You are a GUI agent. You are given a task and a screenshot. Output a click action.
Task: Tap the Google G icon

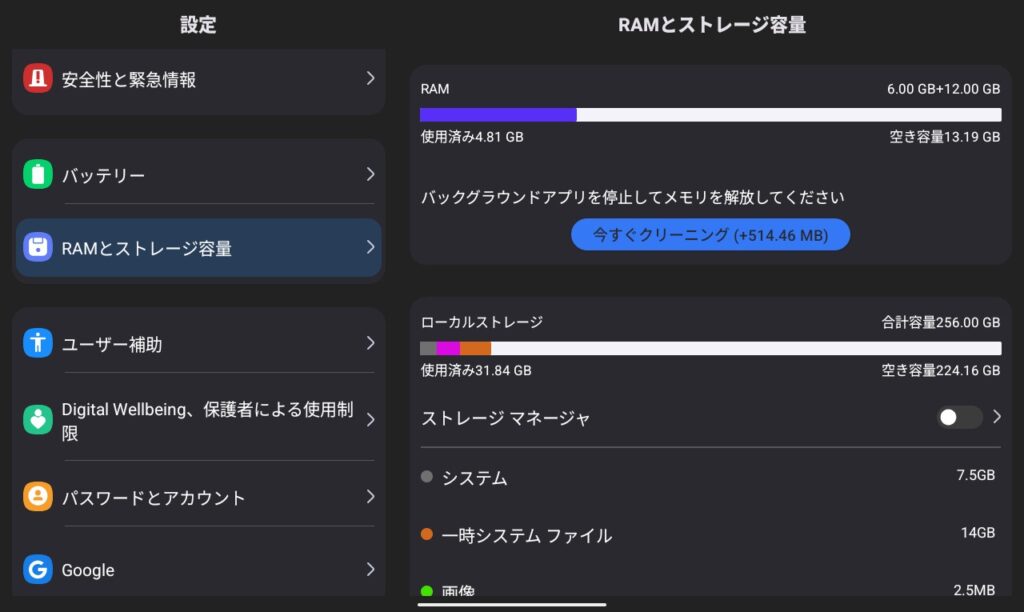(38, 570)
